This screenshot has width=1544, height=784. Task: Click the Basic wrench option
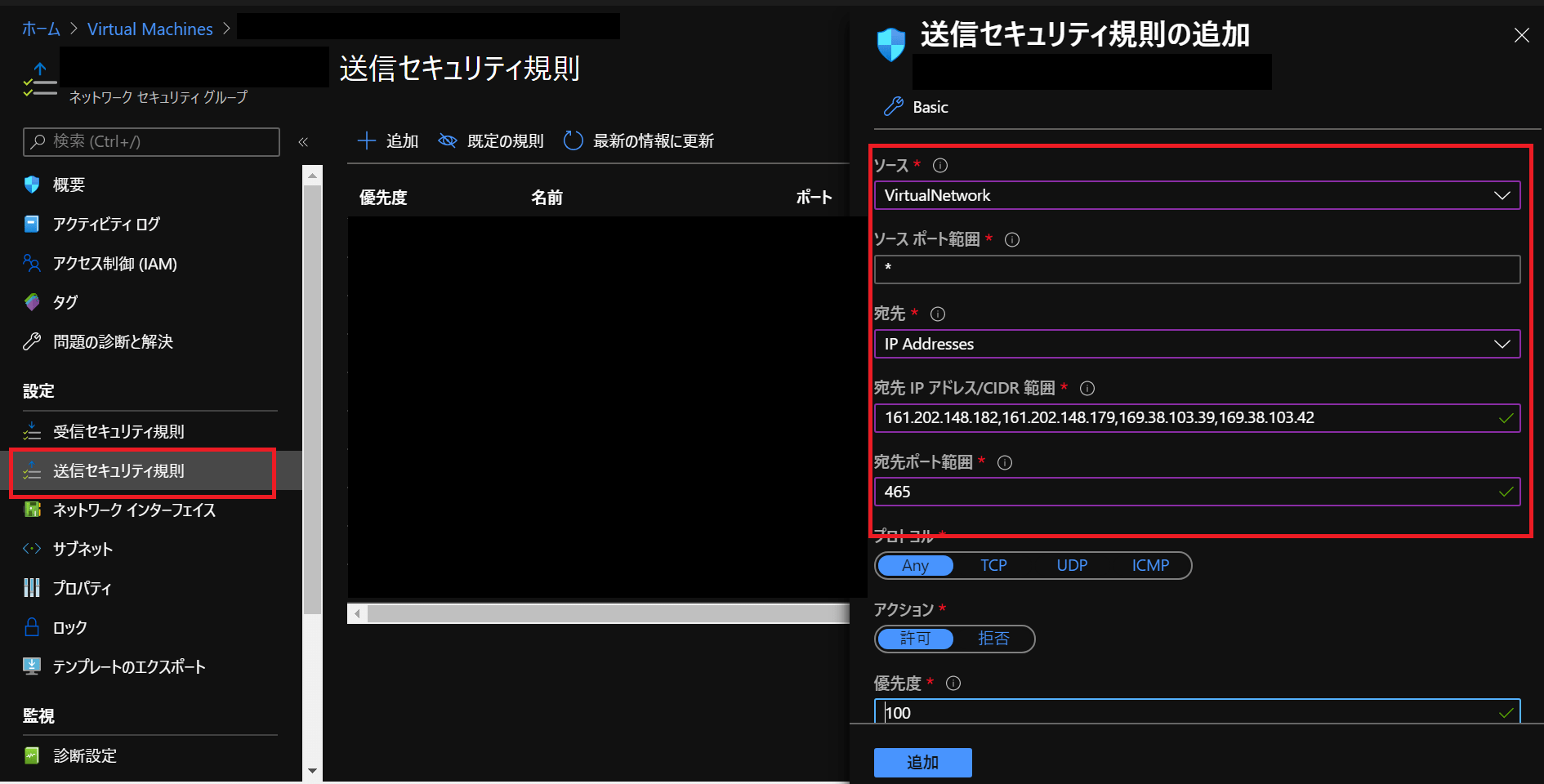coord(916,107)
